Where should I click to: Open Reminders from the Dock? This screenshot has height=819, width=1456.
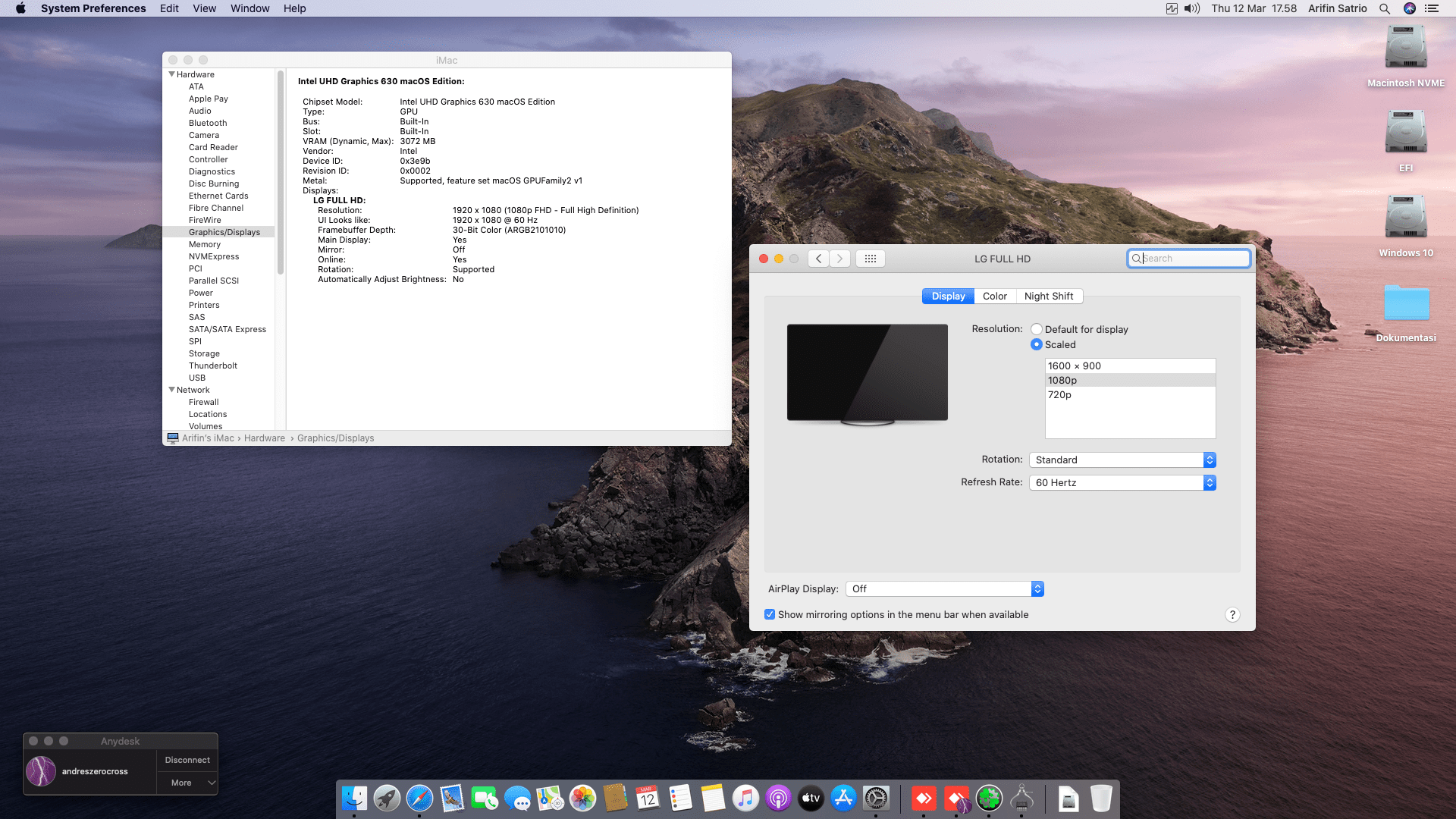pyautogui.click(x=680, y=799)
